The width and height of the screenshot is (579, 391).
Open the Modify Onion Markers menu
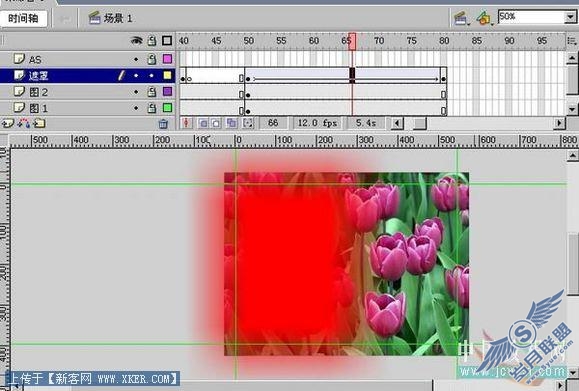(248, 123)
